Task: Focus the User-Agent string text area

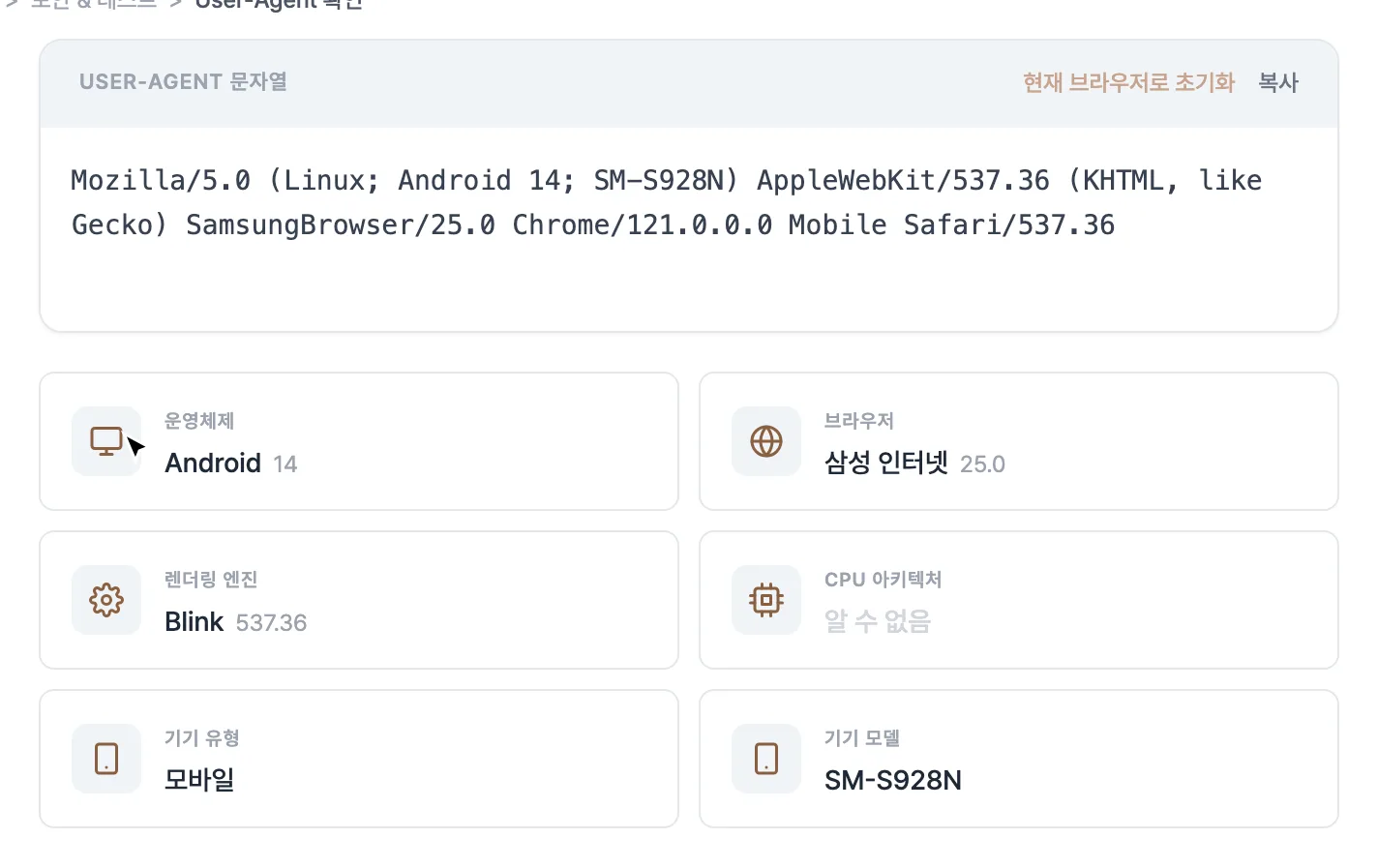Action: (689, 228)
